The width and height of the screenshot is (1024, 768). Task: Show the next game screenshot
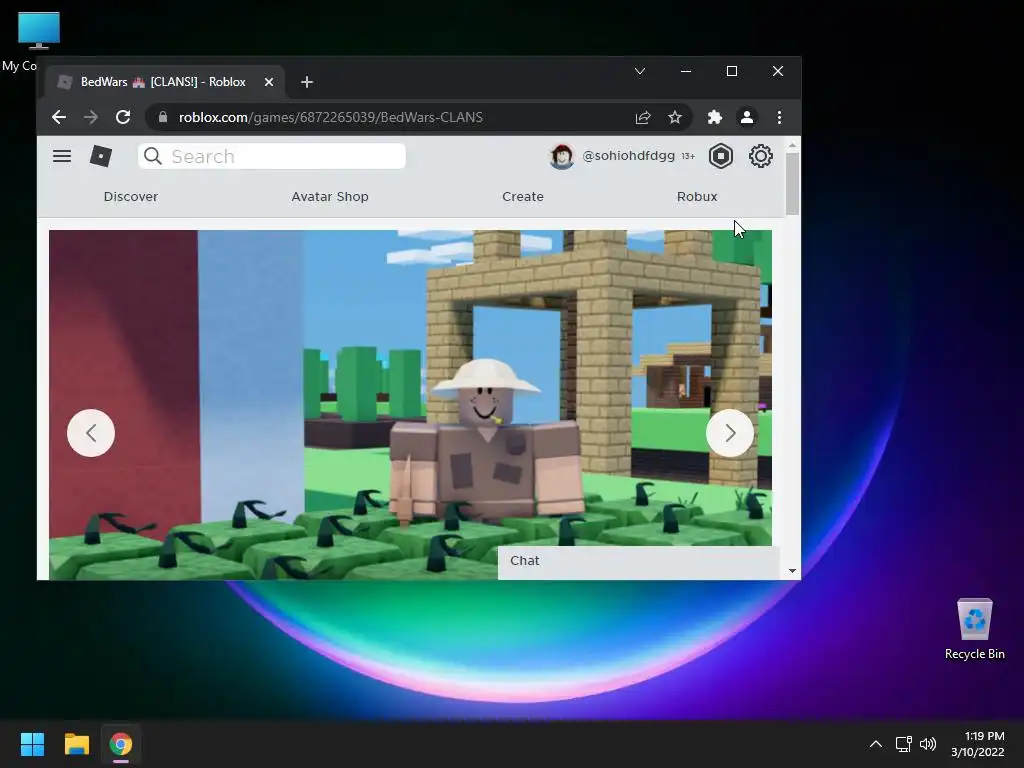coord(729,433)
